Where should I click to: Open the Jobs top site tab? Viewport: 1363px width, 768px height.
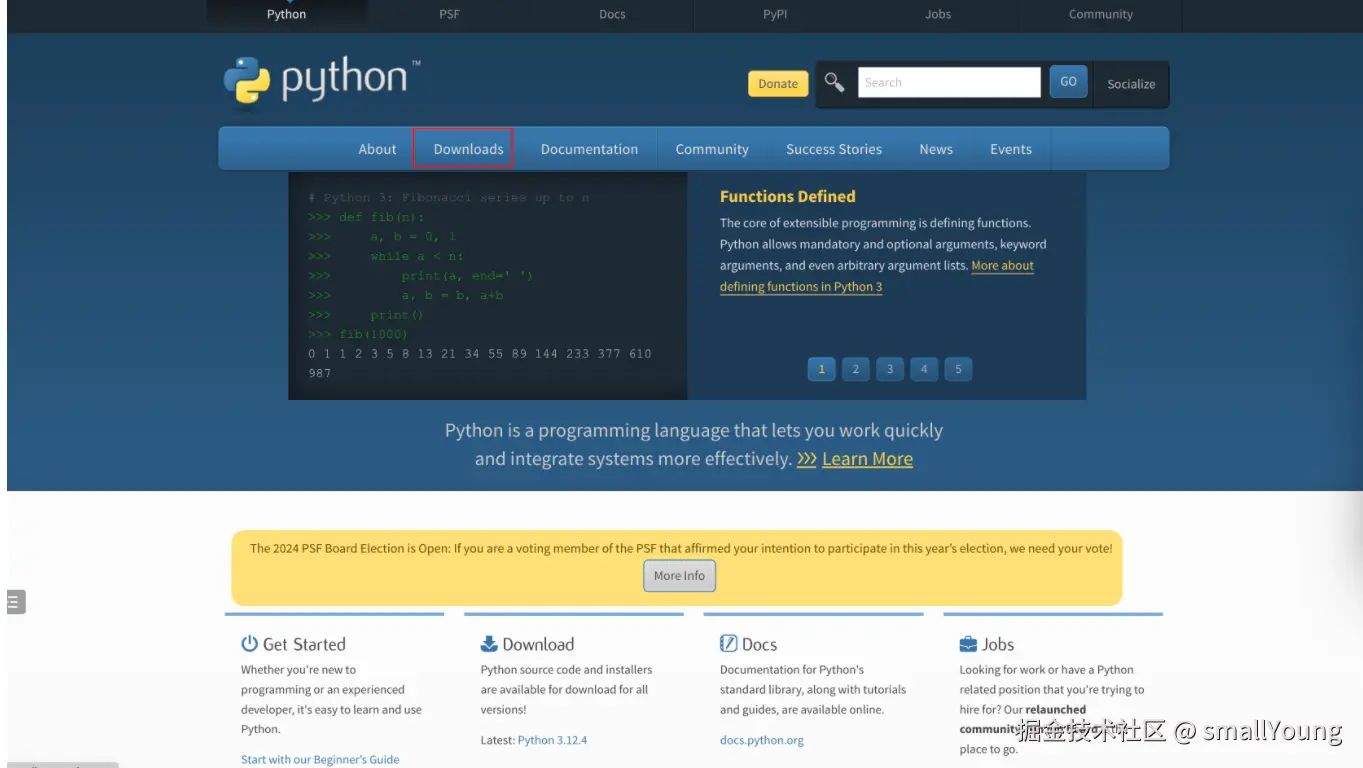click(x=938, y=14)
